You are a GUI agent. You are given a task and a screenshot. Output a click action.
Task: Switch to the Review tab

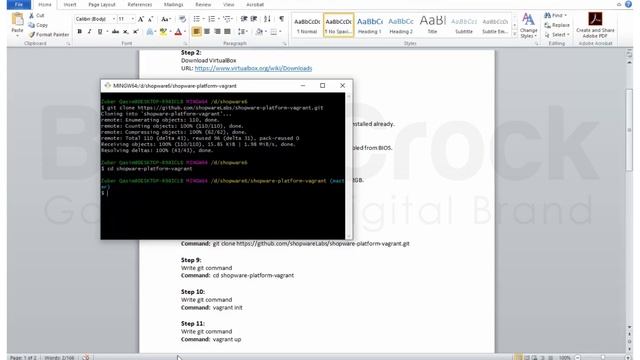point(203,4)
